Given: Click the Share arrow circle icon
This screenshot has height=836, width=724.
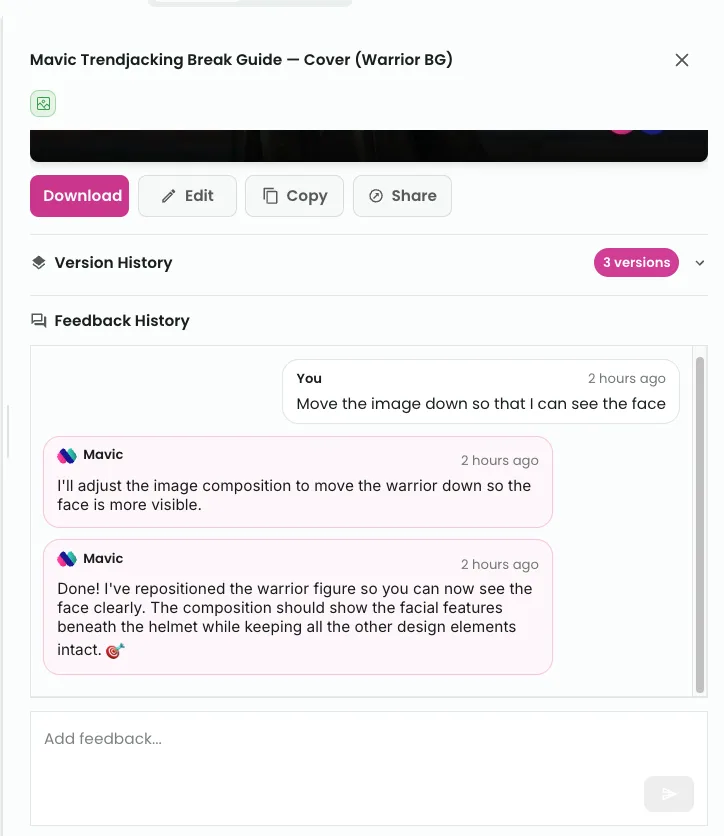Looking at the screenshot, I should click(x=376, y=196).
